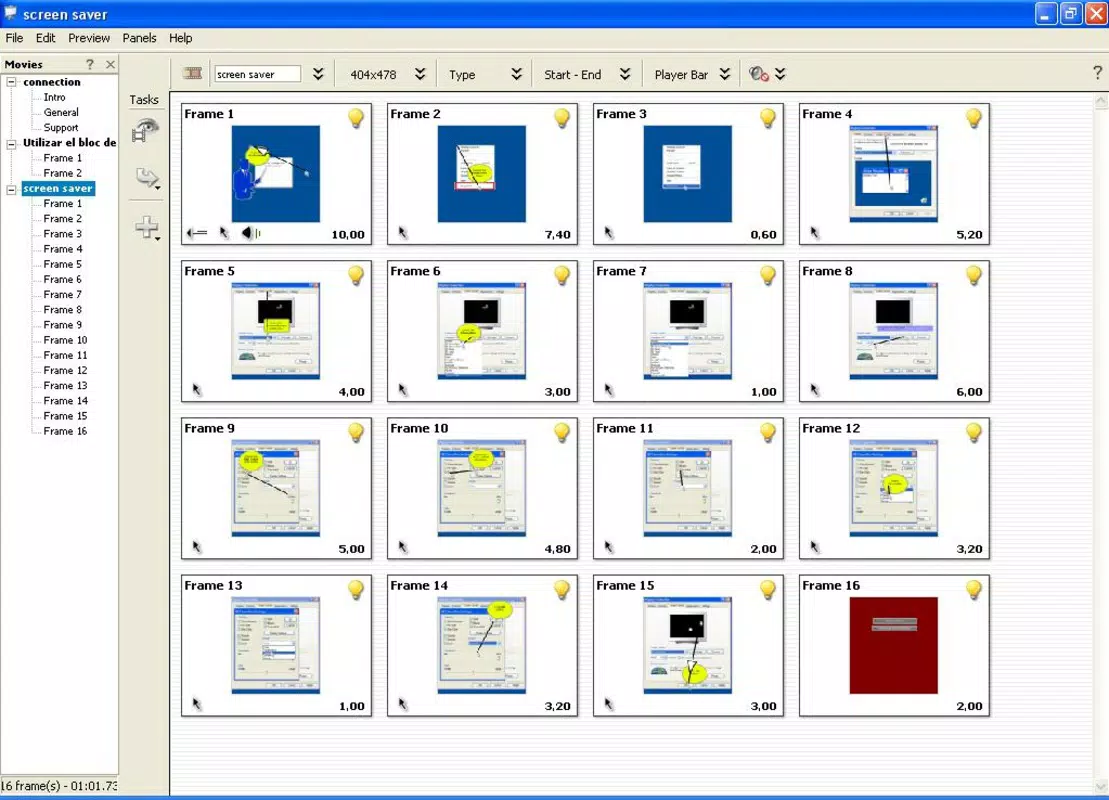Open the Frame 7 thumbnail
Image resolution: width=1109 pixels, height=800 pixels.
[x=687, y=331]
